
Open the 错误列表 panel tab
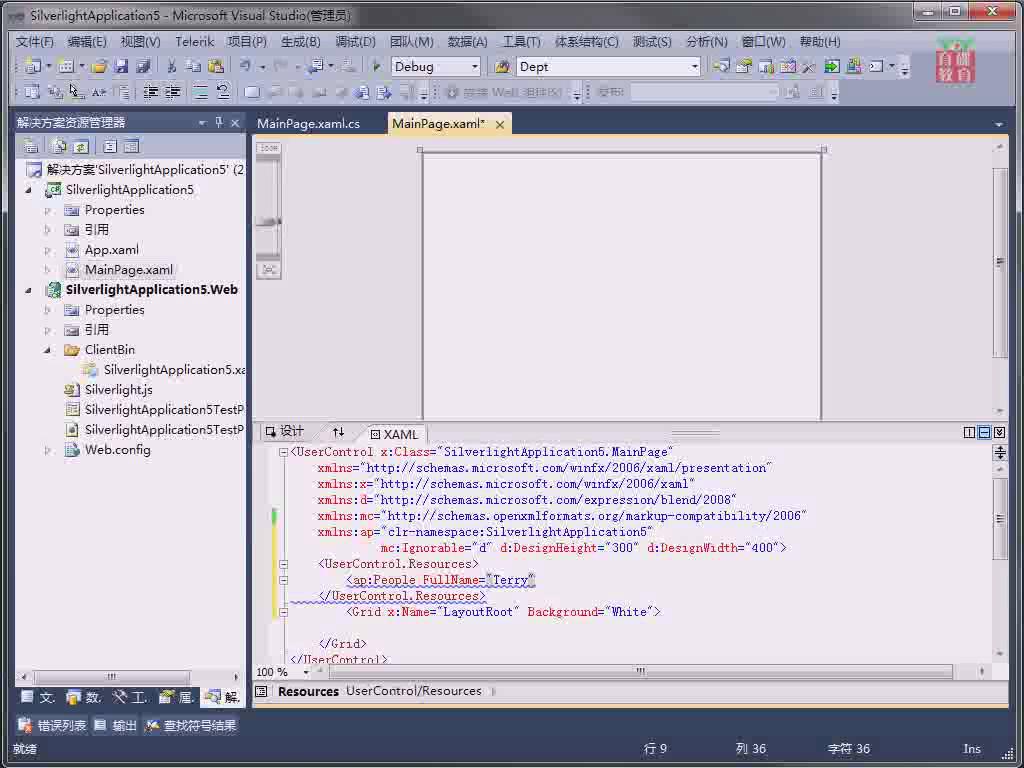52,726
